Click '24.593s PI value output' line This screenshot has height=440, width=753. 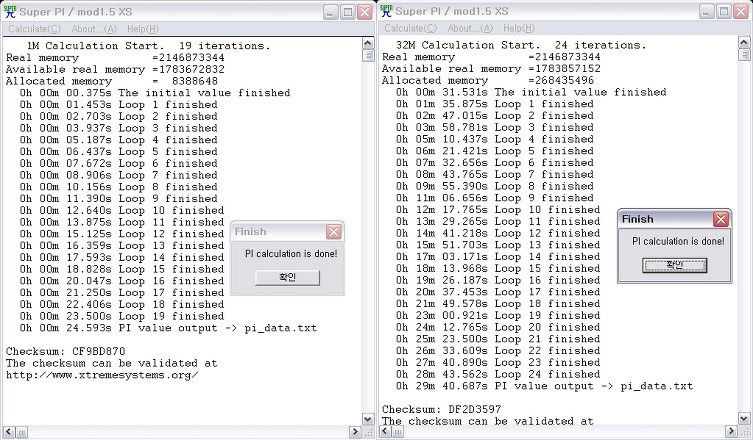coord(168,328)
